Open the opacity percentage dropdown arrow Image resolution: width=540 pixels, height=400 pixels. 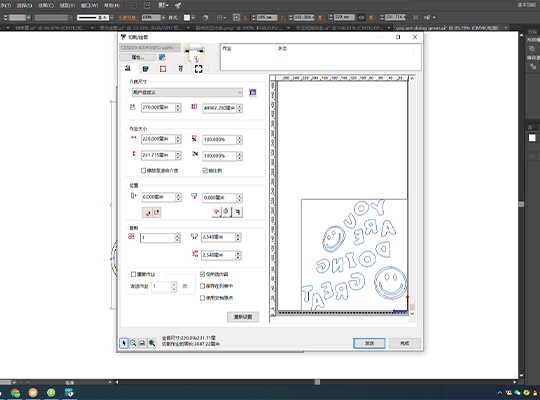coord(163,18)
